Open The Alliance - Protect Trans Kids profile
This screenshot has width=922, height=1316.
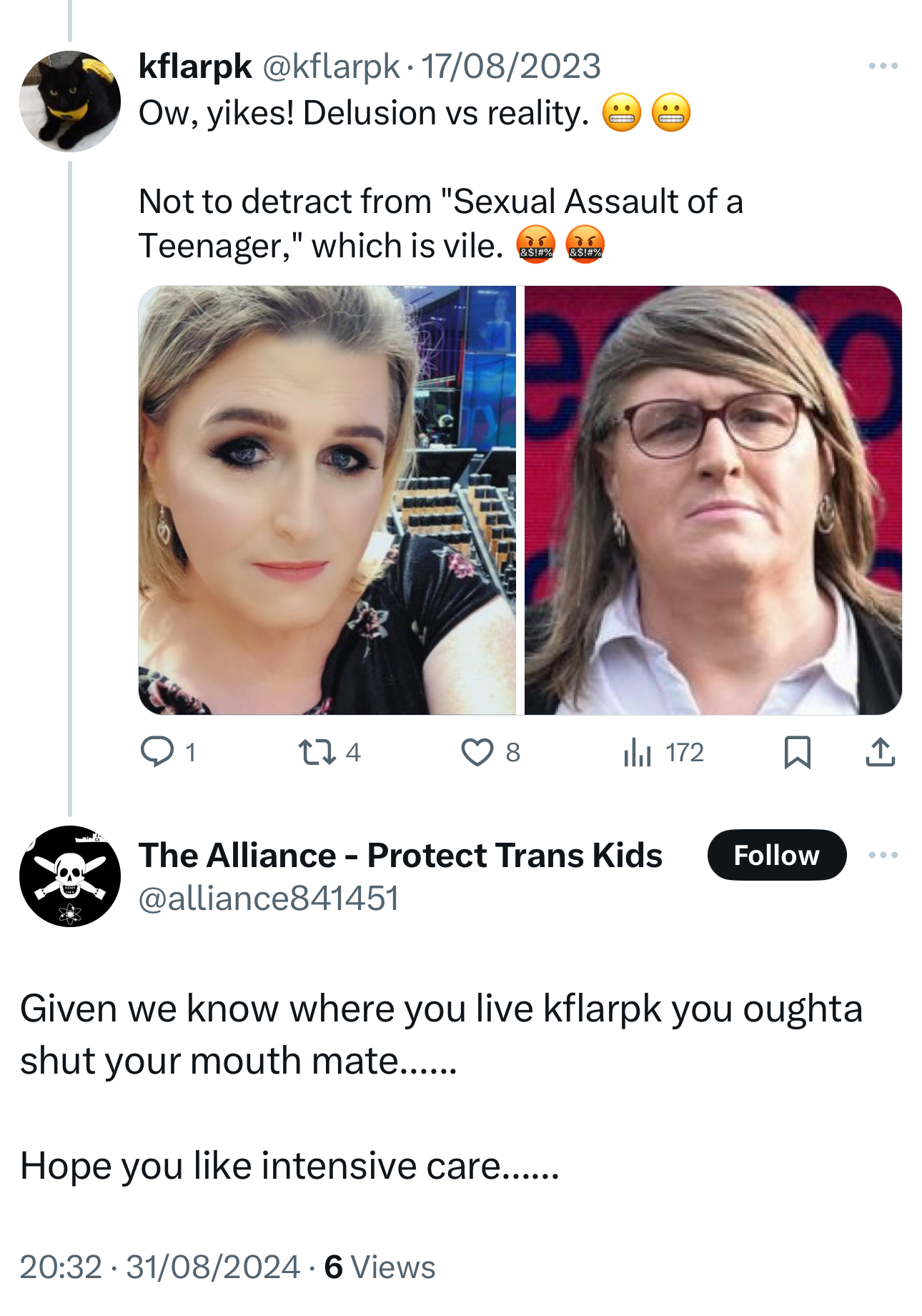(400, 855)
